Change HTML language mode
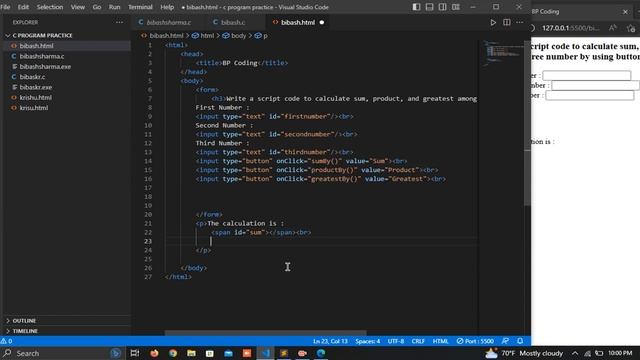This screenshot has width=640, height=360. (440, 341)
